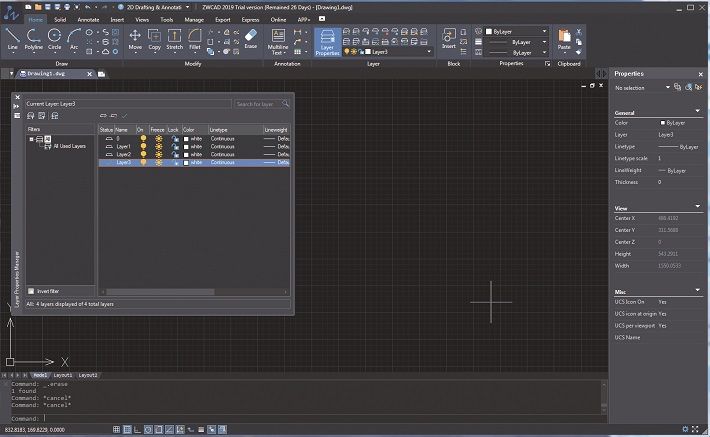Click the New Layer icon in layer manager
Screen dimensions: 710x437
[x=103, y=116]
